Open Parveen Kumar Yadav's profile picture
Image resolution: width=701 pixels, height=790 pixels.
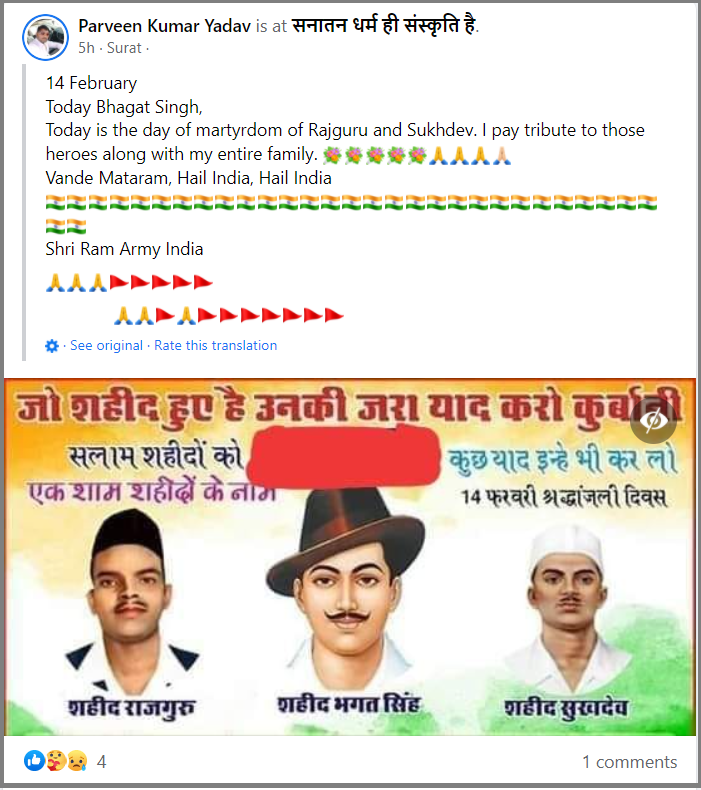coord(45,37)
